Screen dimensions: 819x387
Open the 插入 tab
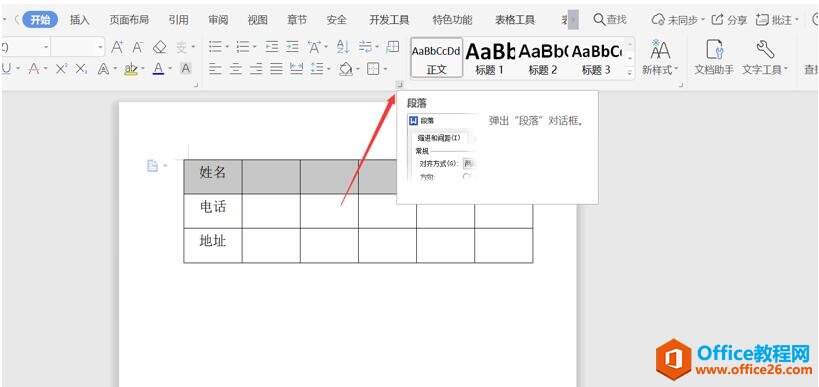pos(79,20)
